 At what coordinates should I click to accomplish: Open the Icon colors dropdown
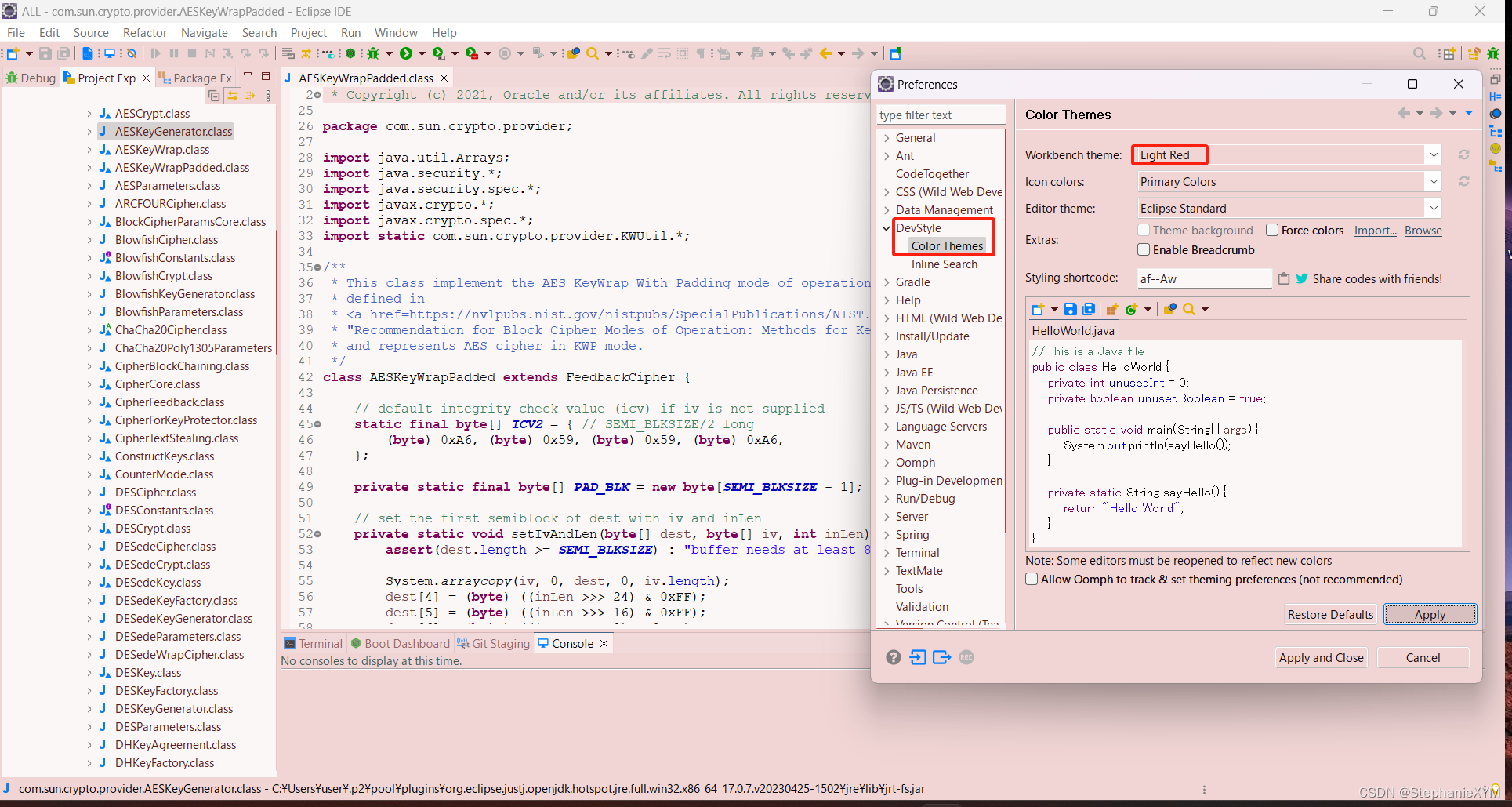pyautogui.click(x=1434, y=182)
